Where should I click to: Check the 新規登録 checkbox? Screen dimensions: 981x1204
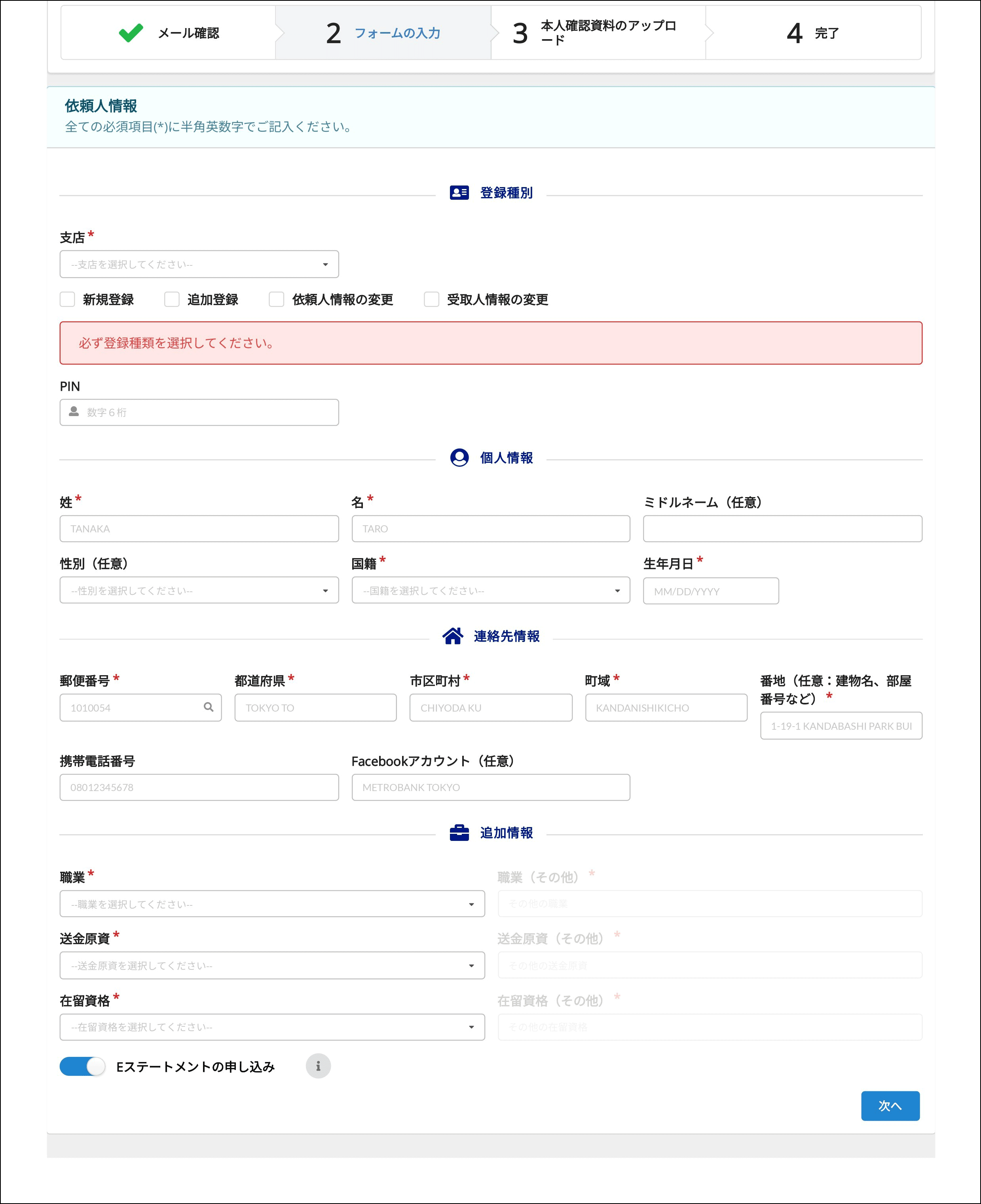pyautogui.click(x=67, y=299)
